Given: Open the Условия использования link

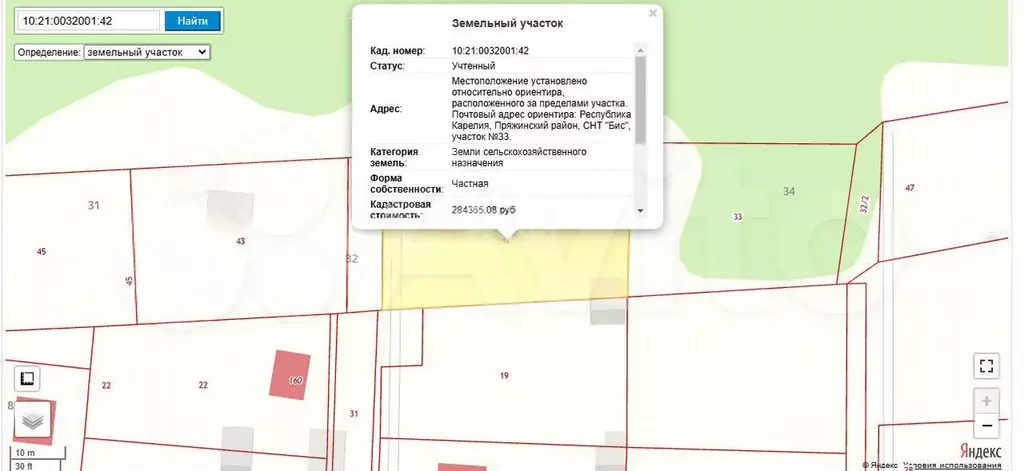Looking at the screenshot, I should [x=953, y=465].
